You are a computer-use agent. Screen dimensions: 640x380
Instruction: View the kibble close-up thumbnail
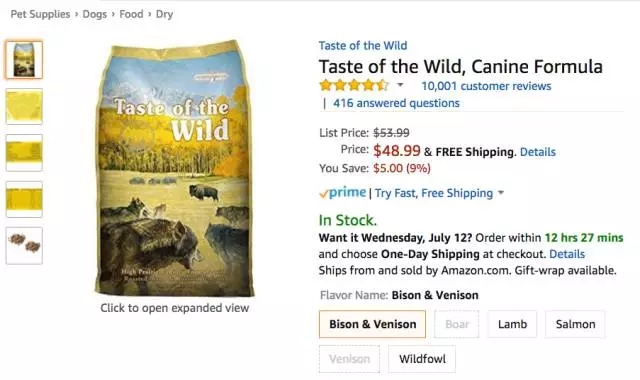point(24,246)
